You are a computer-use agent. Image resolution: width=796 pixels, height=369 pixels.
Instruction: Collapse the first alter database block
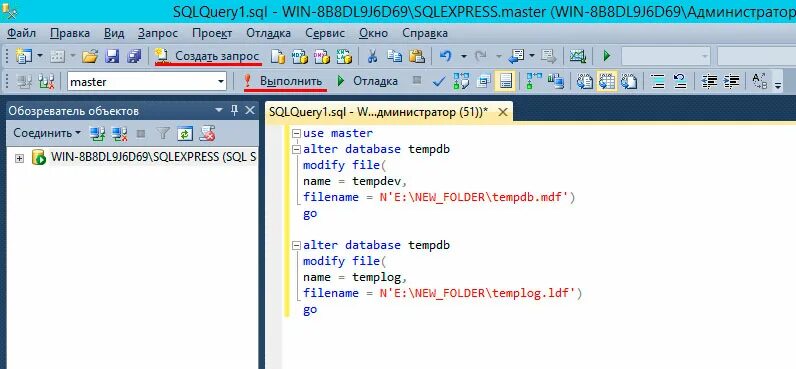coord(295,150)
